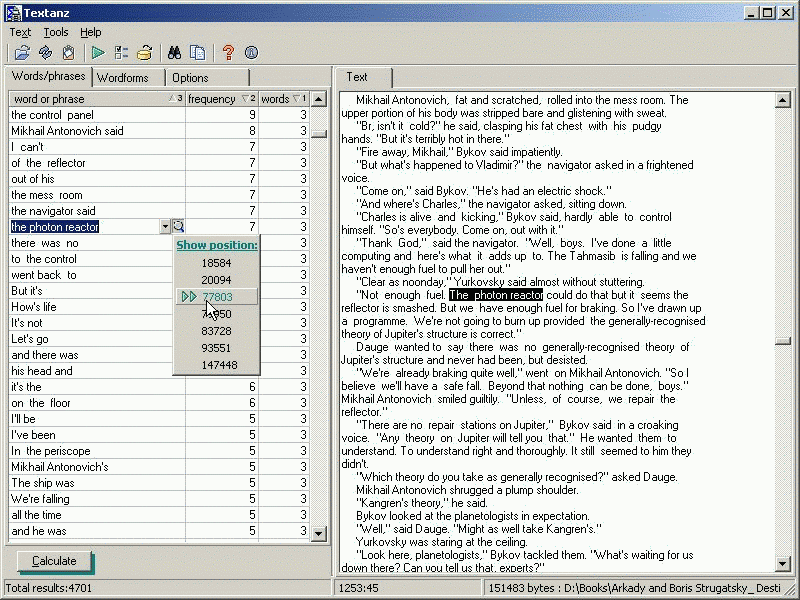Click the reload text arrows icon
Image resolution: width=800 pixels, height=600 pixels.
(45, 53)
